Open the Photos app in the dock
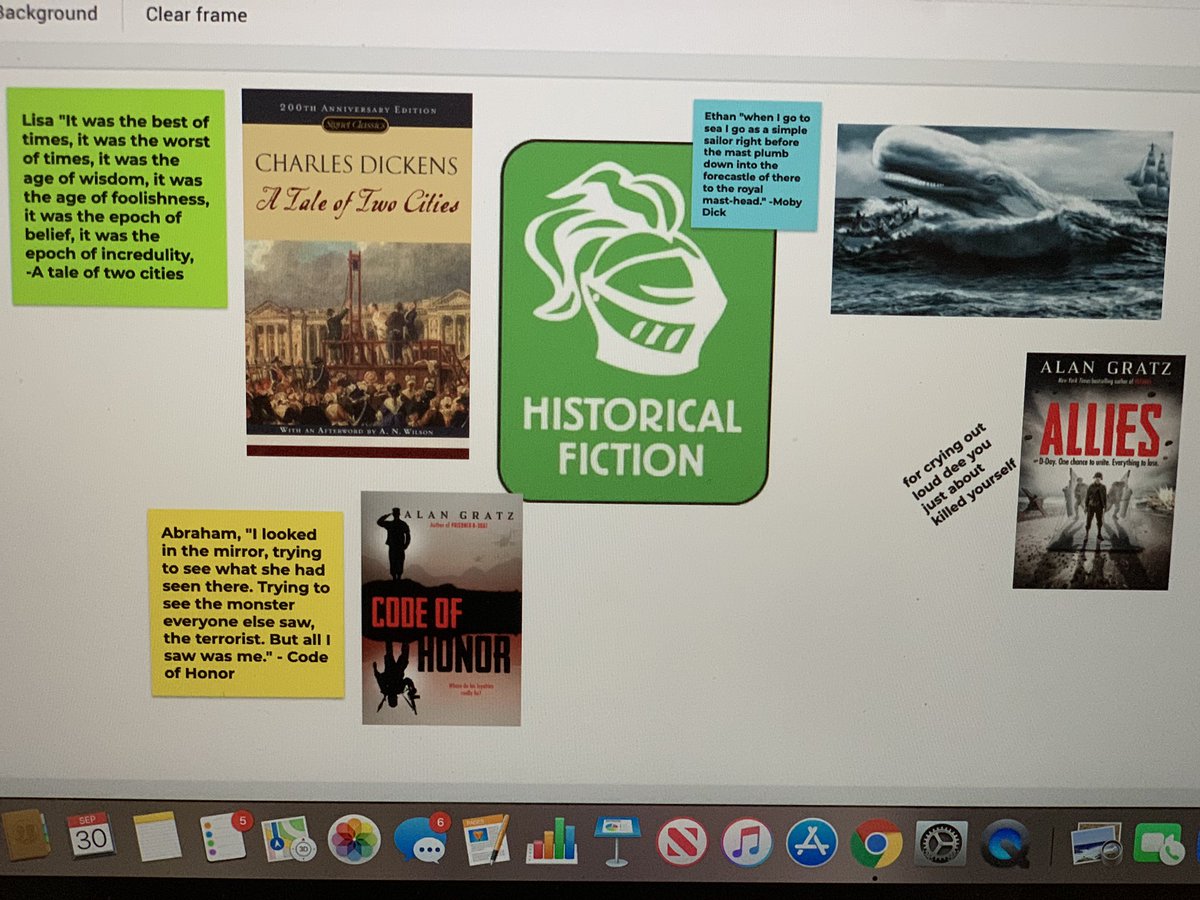 [354, 839]
